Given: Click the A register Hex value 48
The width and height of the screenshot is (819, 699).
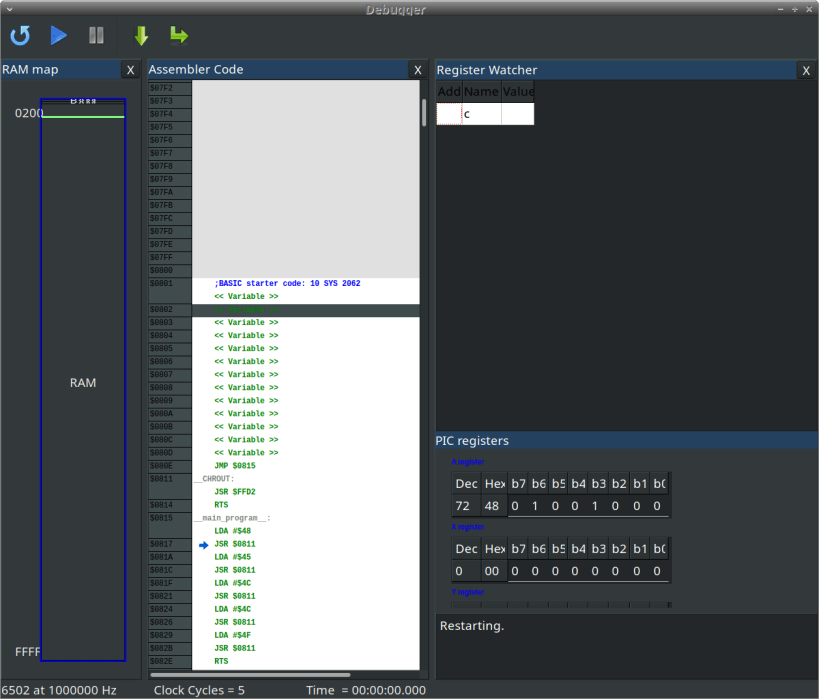Looking at the screenshot, I should coord(494,506).
